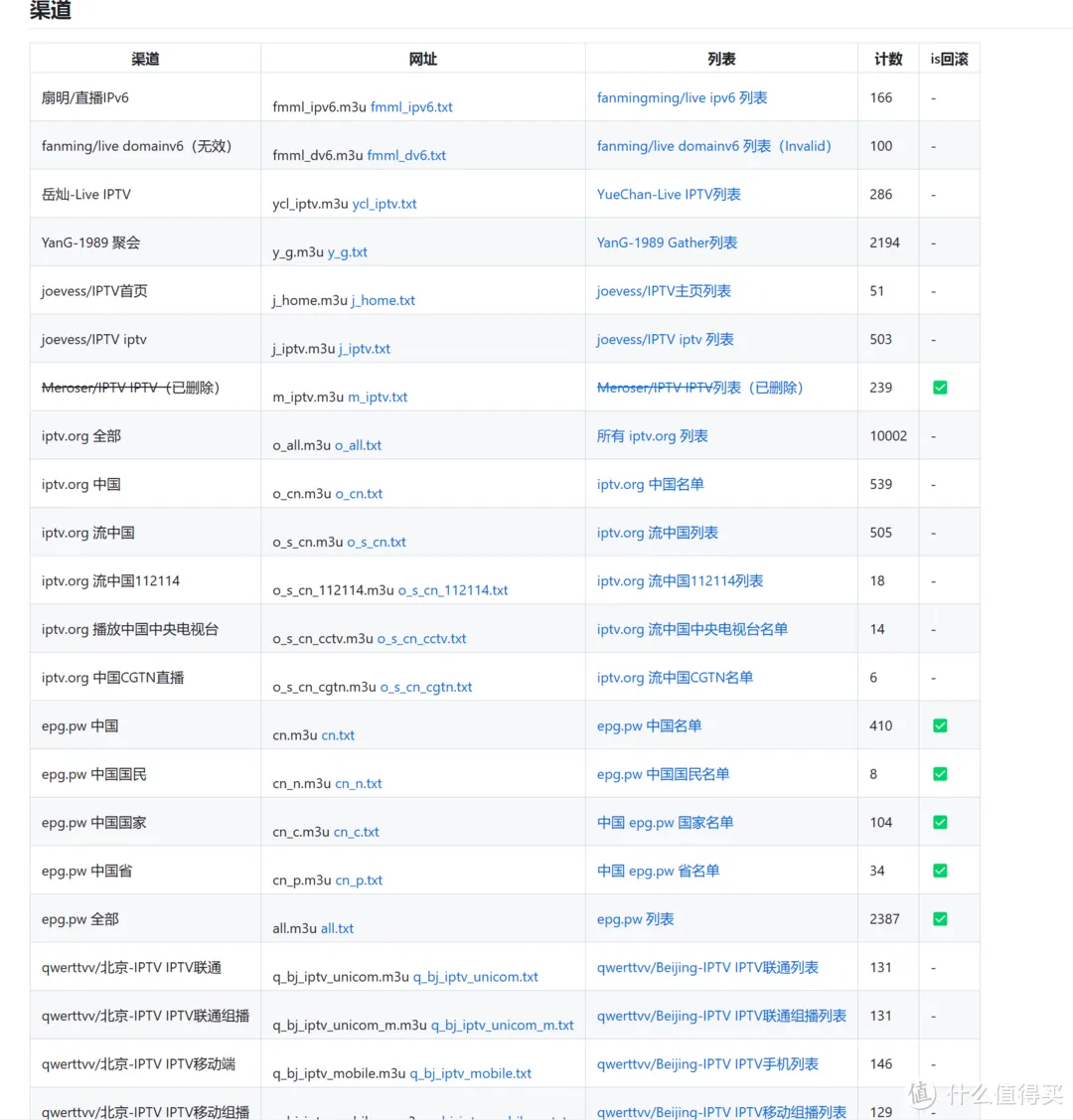Open the iptv.org 流中国列表 link
Image resolution: width=1073 pixels, height=1120 pixels.
658,533
